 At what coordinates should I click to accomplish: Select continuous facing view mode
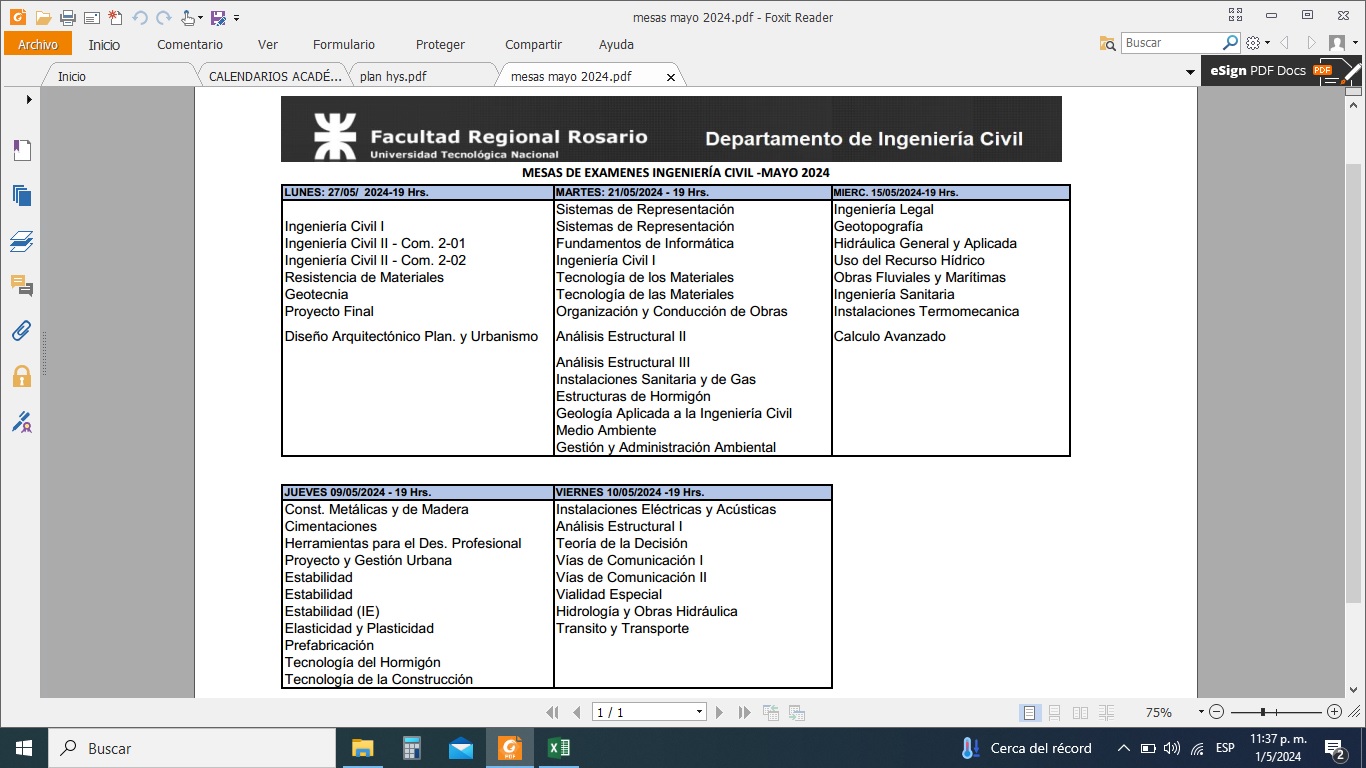1106,712
